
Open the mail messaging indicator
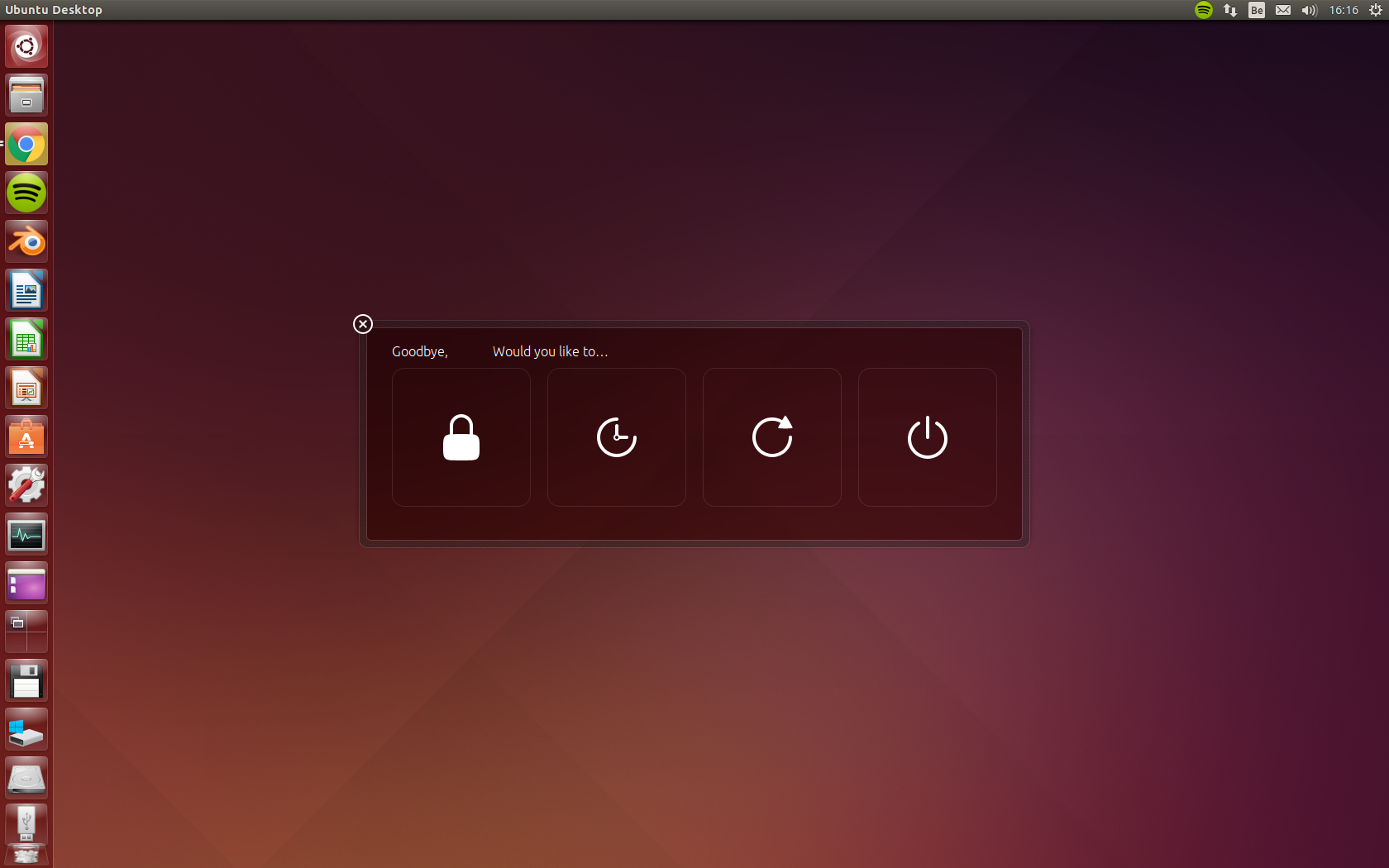pos(1283,10)
